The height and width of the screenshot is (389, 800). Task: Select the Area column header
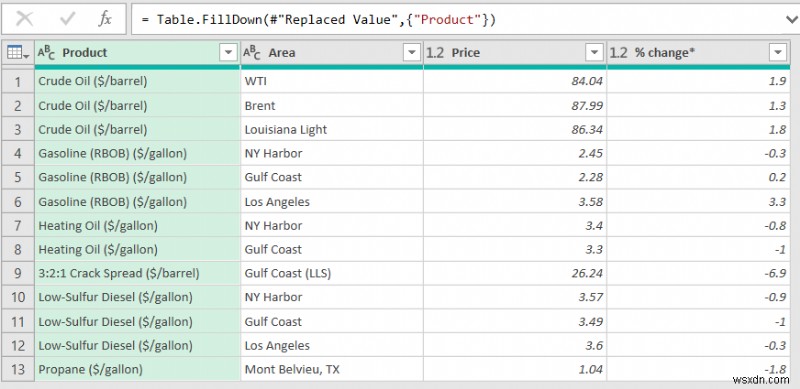tap(332, 52)
